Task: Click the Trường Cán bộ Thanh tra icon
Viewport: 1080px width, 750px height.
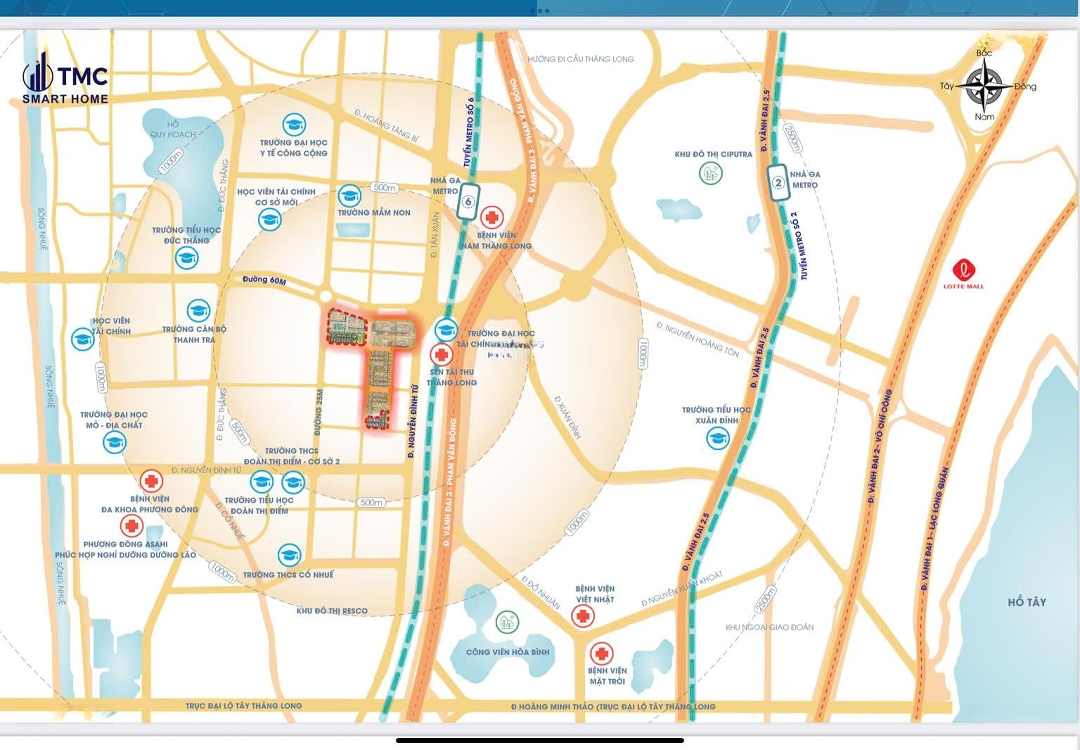Action: 198,310
